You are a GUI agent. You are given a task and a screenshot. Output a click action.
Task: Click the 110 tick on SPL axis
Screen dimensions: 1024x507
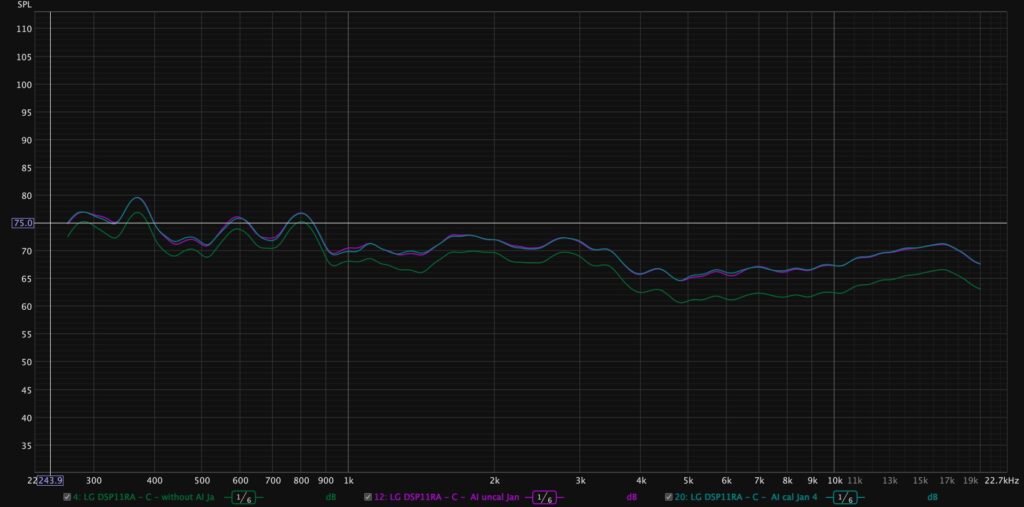pos(25,29)
